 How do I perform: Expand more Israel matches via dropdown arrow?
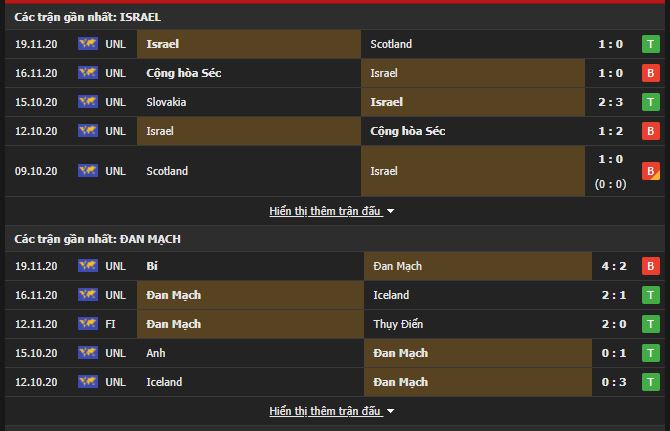(x=390, y=211)
